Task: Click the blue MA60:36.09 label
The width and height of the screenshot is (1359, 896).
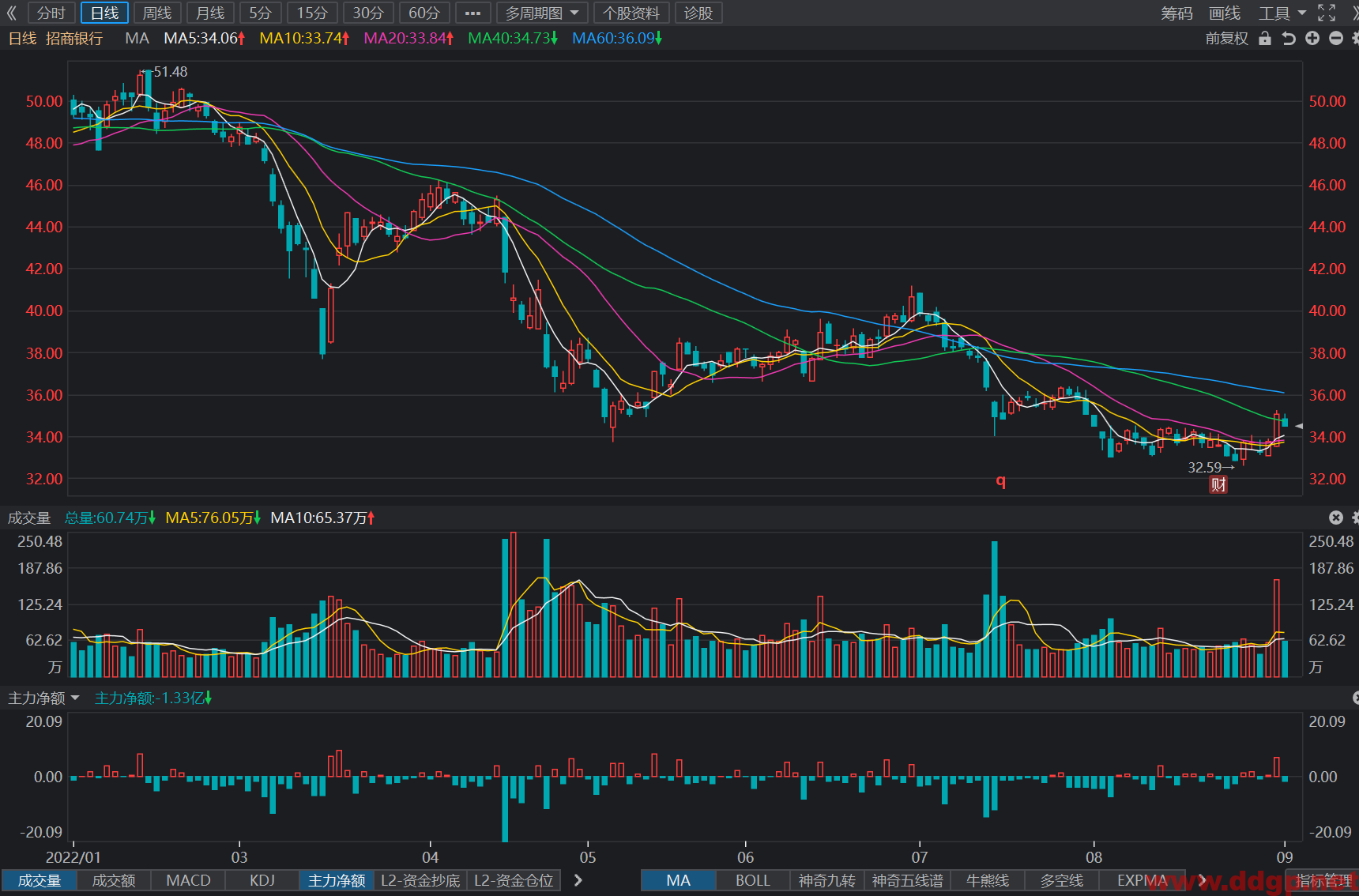Action: click(x=617, y=38)
